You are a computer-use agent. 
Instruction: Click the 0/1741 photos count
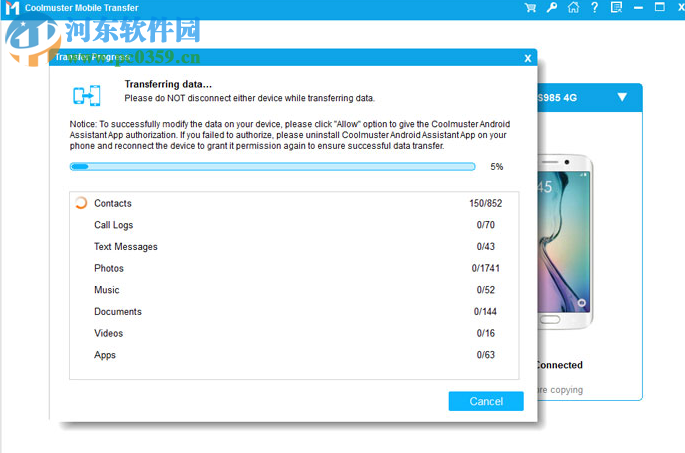coord(485,268)
